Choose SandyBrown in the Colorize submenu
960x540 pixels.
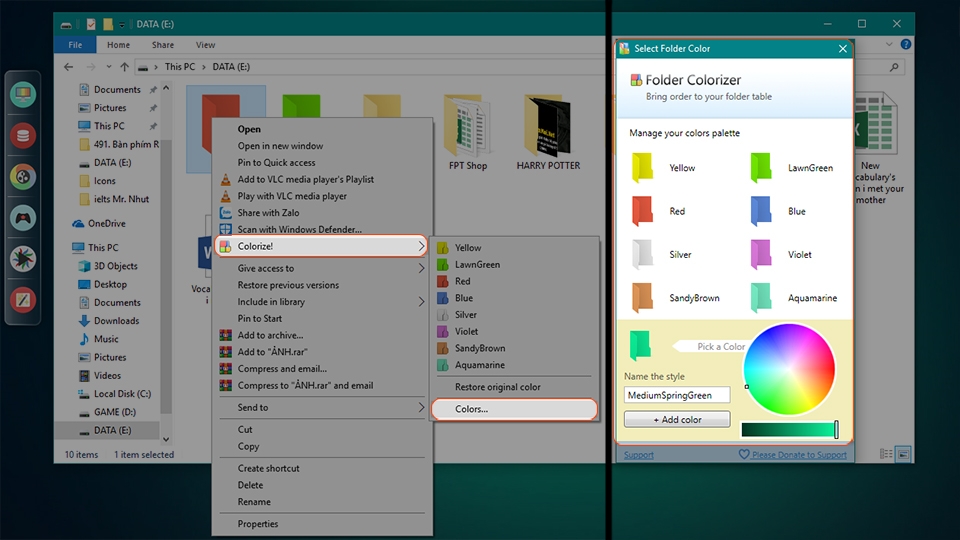(x=514, y=348)
